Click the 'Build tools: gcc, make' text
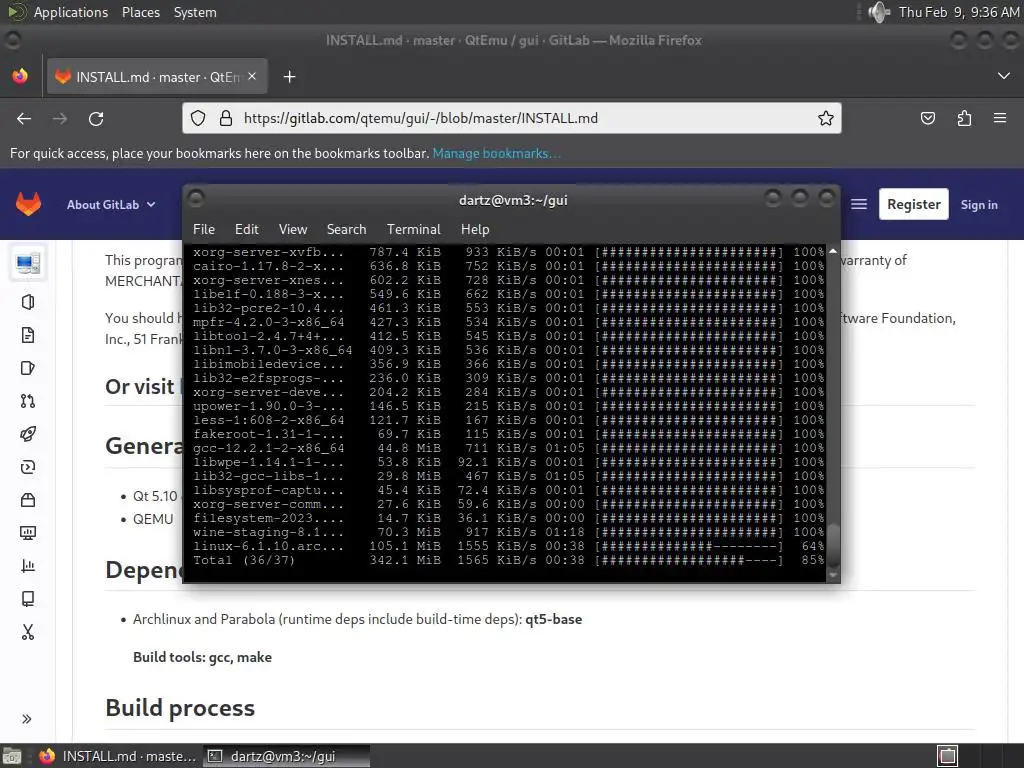This screenshot has height=768, width=1024. click(x=202, y=657)
